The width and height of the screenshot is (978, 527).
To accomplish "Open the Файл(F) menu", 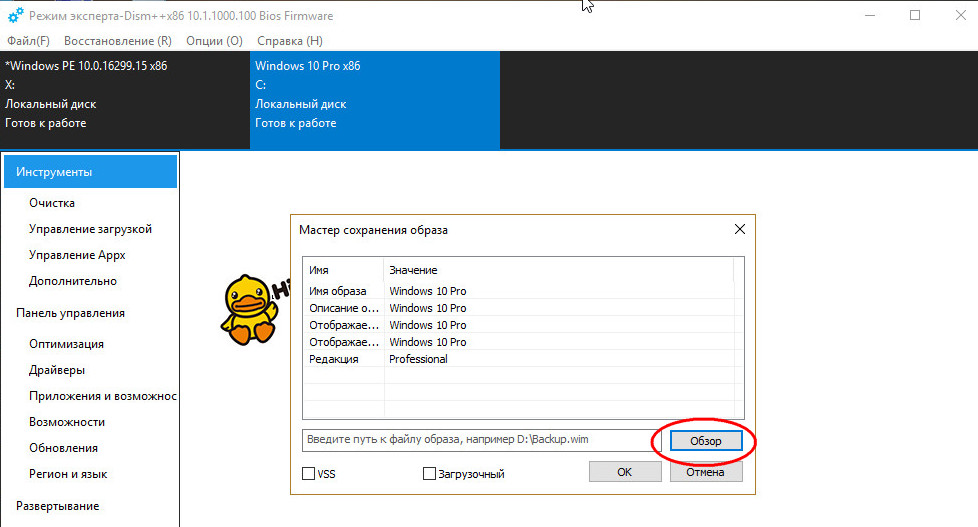I will pos(28,41).
